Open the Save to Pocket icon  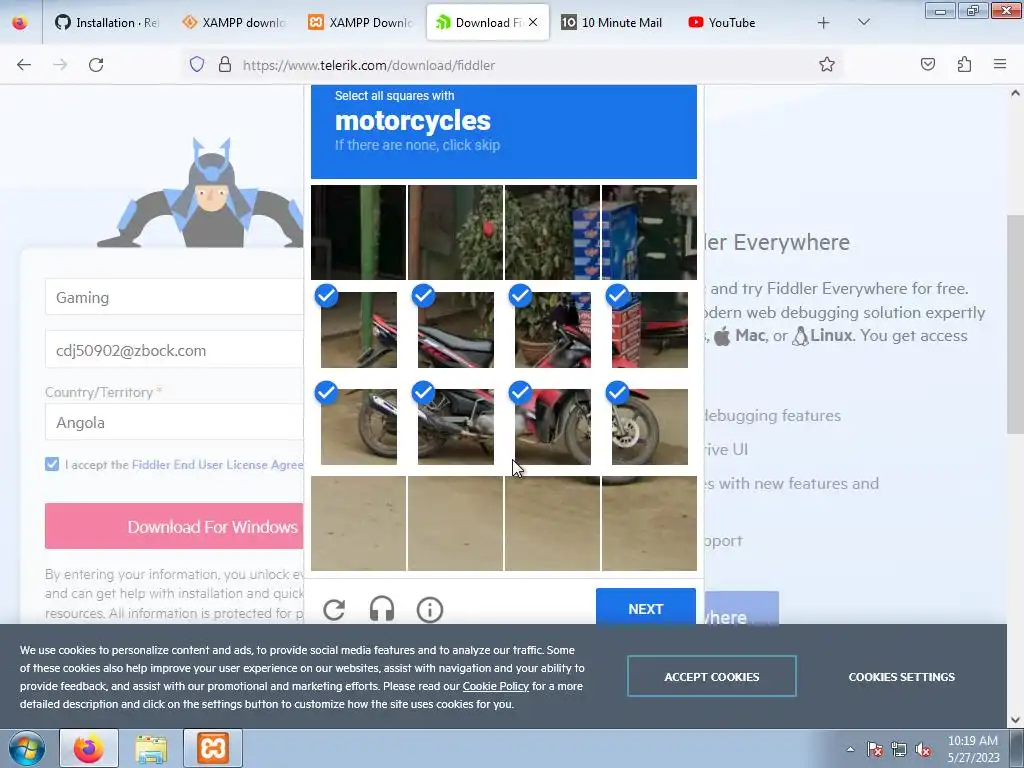pos(928,65)
